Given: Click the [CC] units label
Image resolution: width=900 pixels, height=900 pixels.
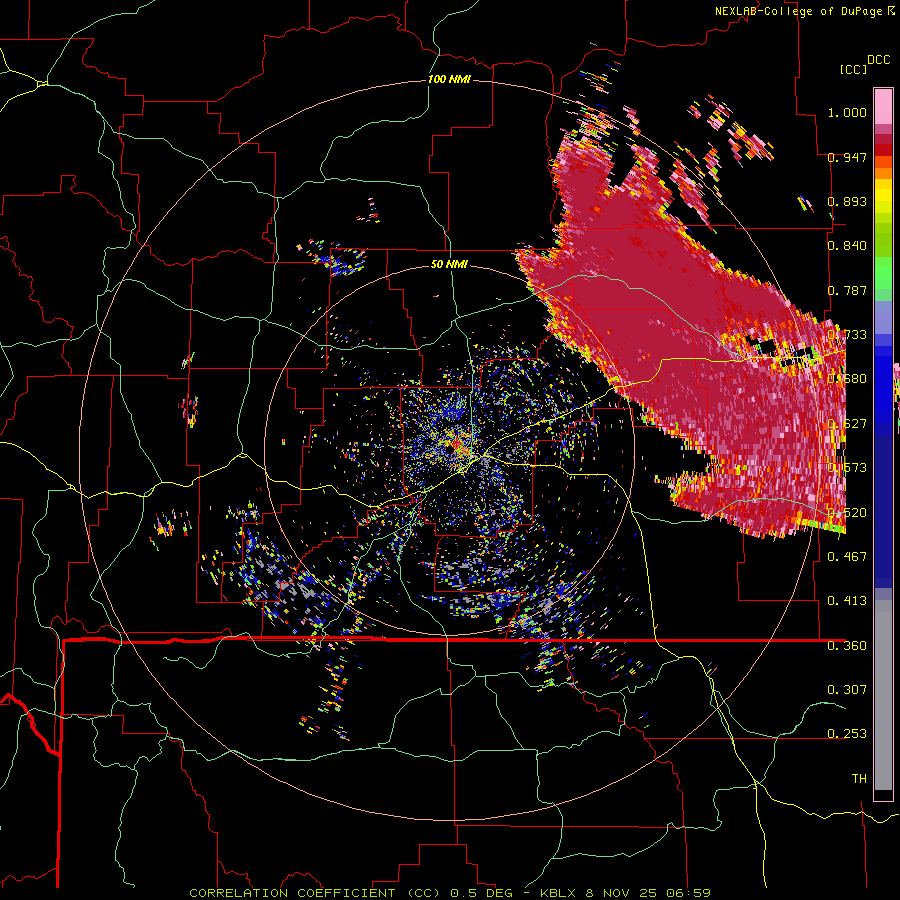Looking at the screenshot, I should coord(853,69).
